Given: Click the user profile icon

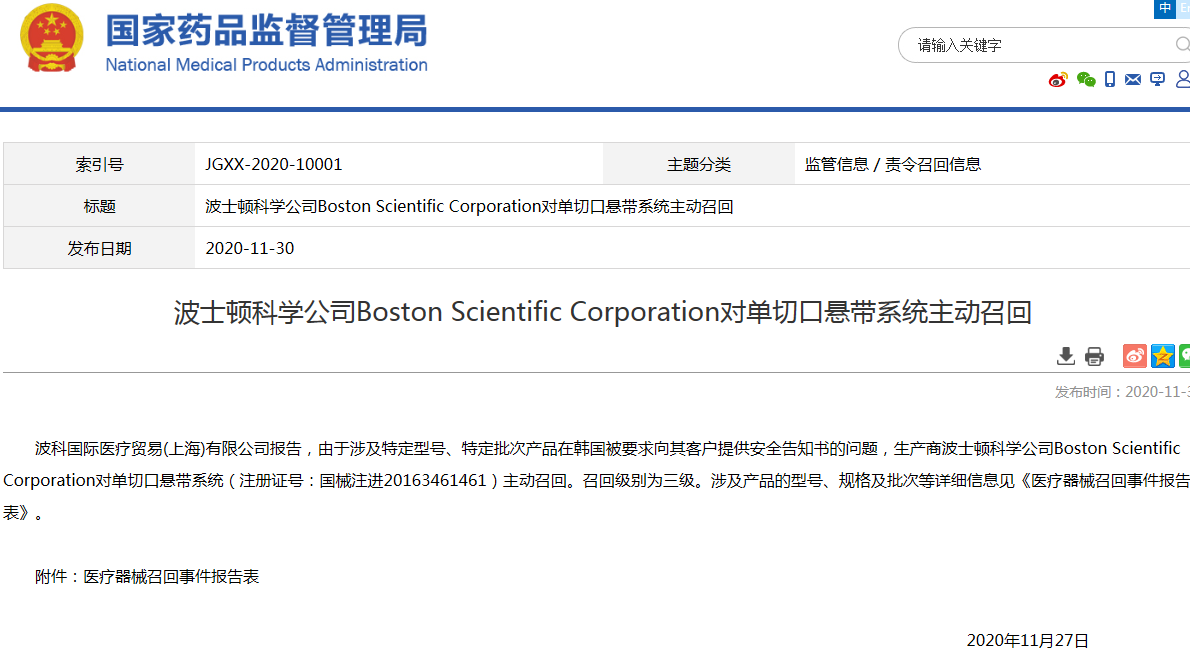Looking at the screenshot, I should [1182, 79].
